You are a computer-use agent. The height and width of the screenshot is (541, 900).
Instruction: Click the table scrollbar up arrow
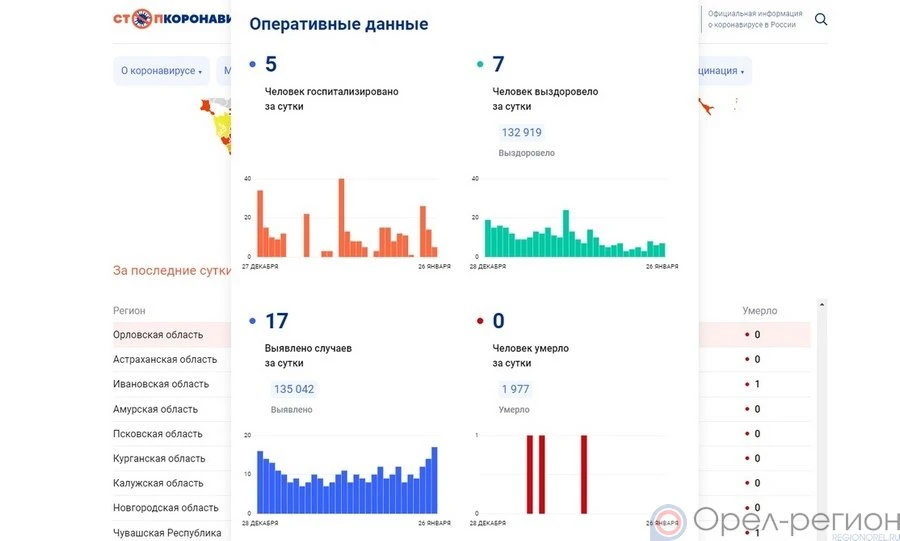pos(821,304)
